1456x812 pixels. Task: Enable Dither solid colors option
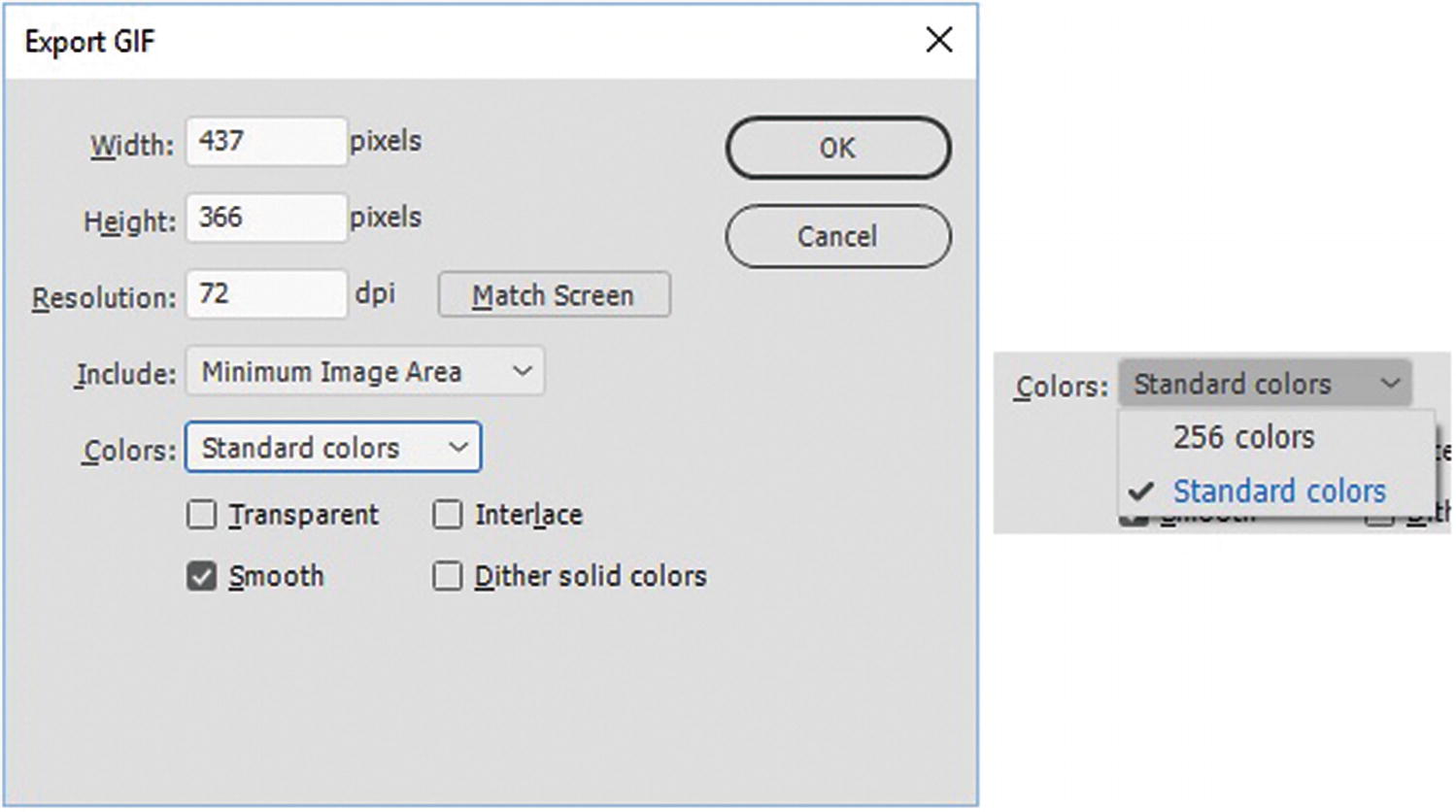[448, 577]
